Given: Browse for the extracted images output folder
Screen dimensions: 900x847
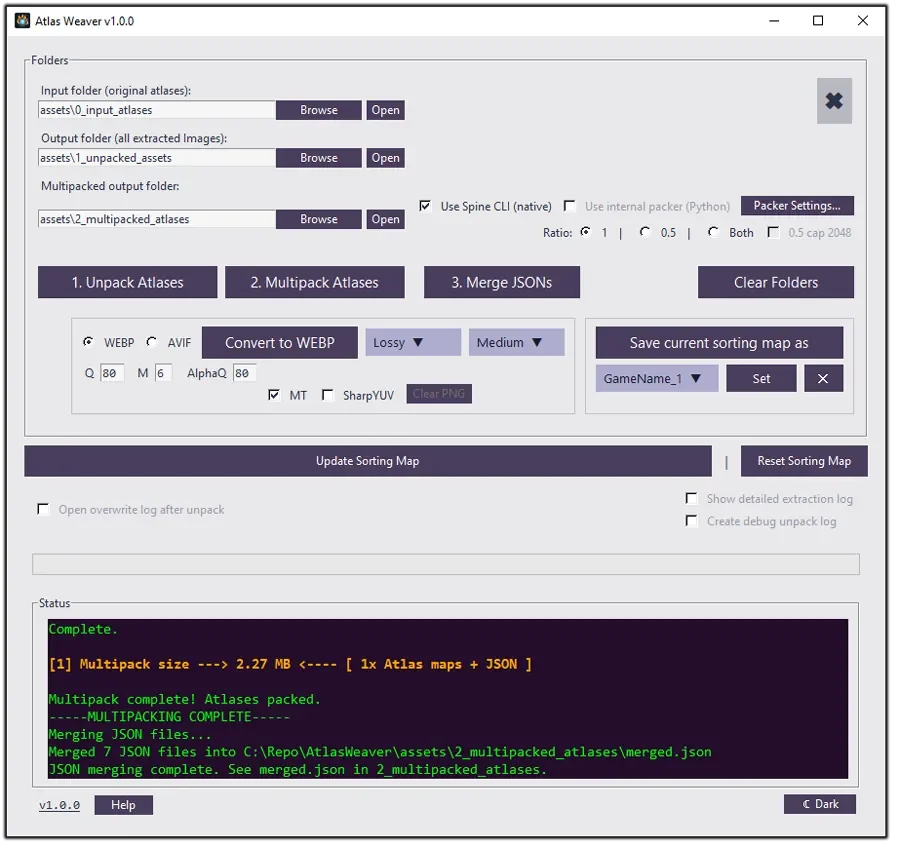Looking at the screenshot, I should pyautogui.click(x=321, y=159).
